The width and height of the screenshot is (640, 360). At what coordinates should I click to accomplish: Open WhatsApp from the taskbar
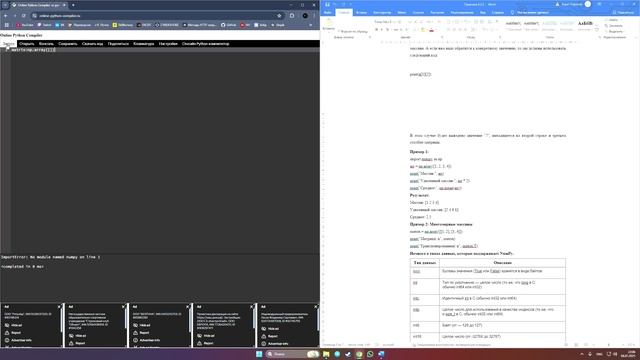pos(370,354)
